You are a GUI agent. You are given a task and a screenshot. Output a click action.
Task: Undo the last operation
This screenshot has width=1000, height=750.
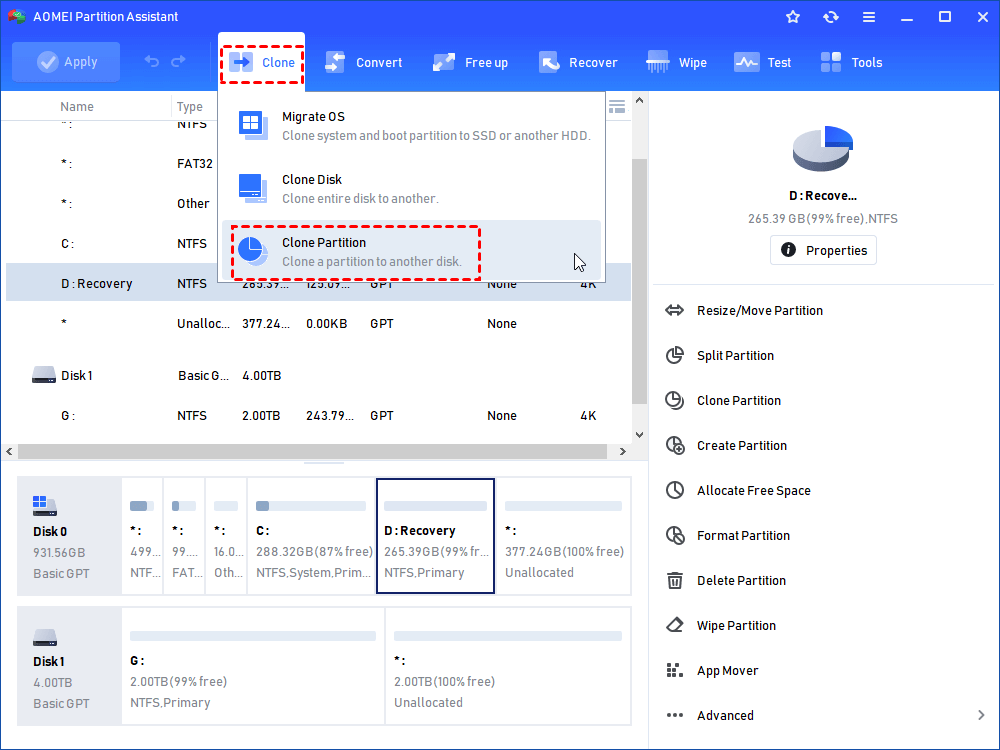(x=151, y=61)
